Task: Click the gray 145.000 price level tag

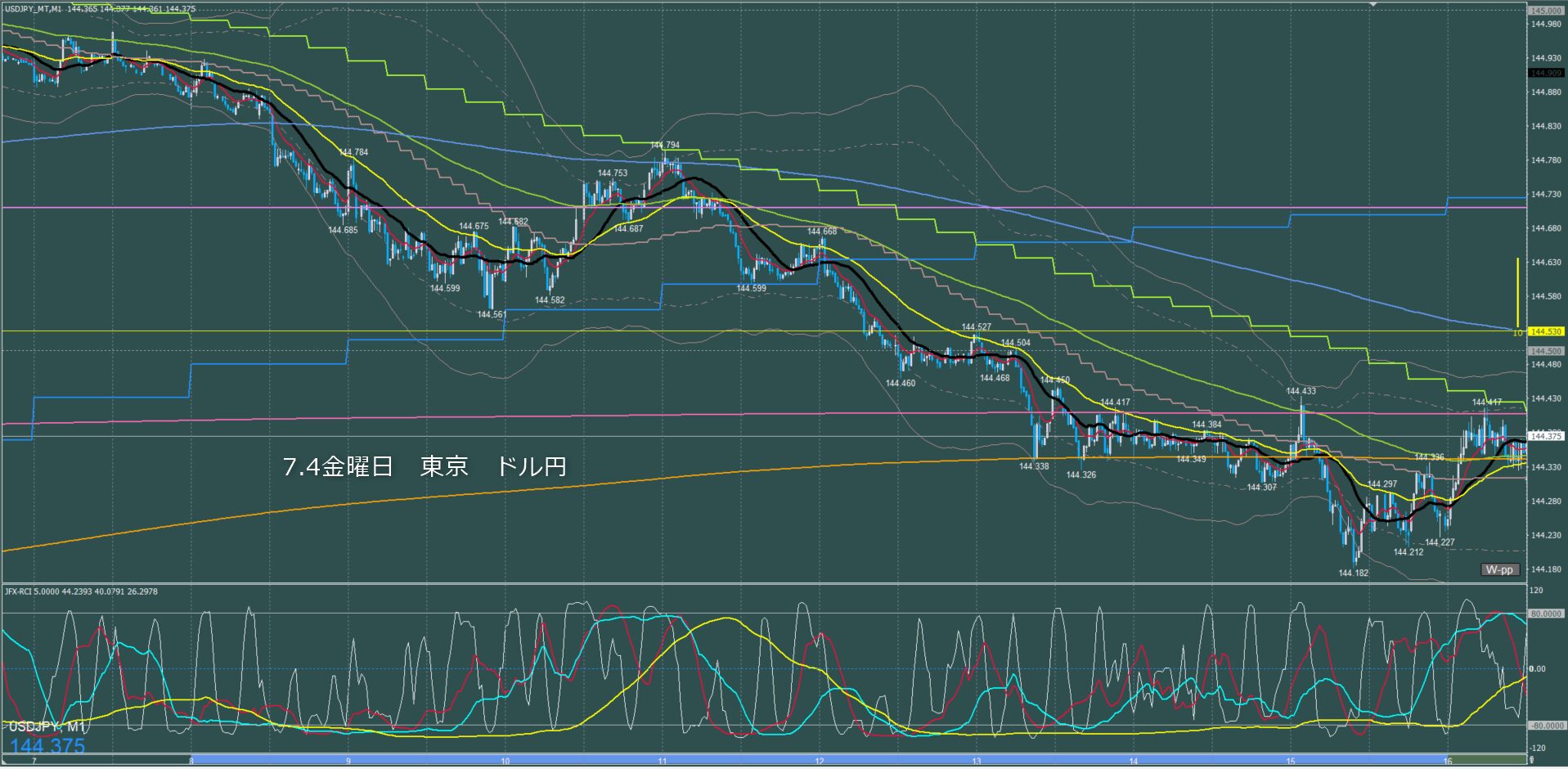Action: pyautogui.click(x=1545, y=11)
